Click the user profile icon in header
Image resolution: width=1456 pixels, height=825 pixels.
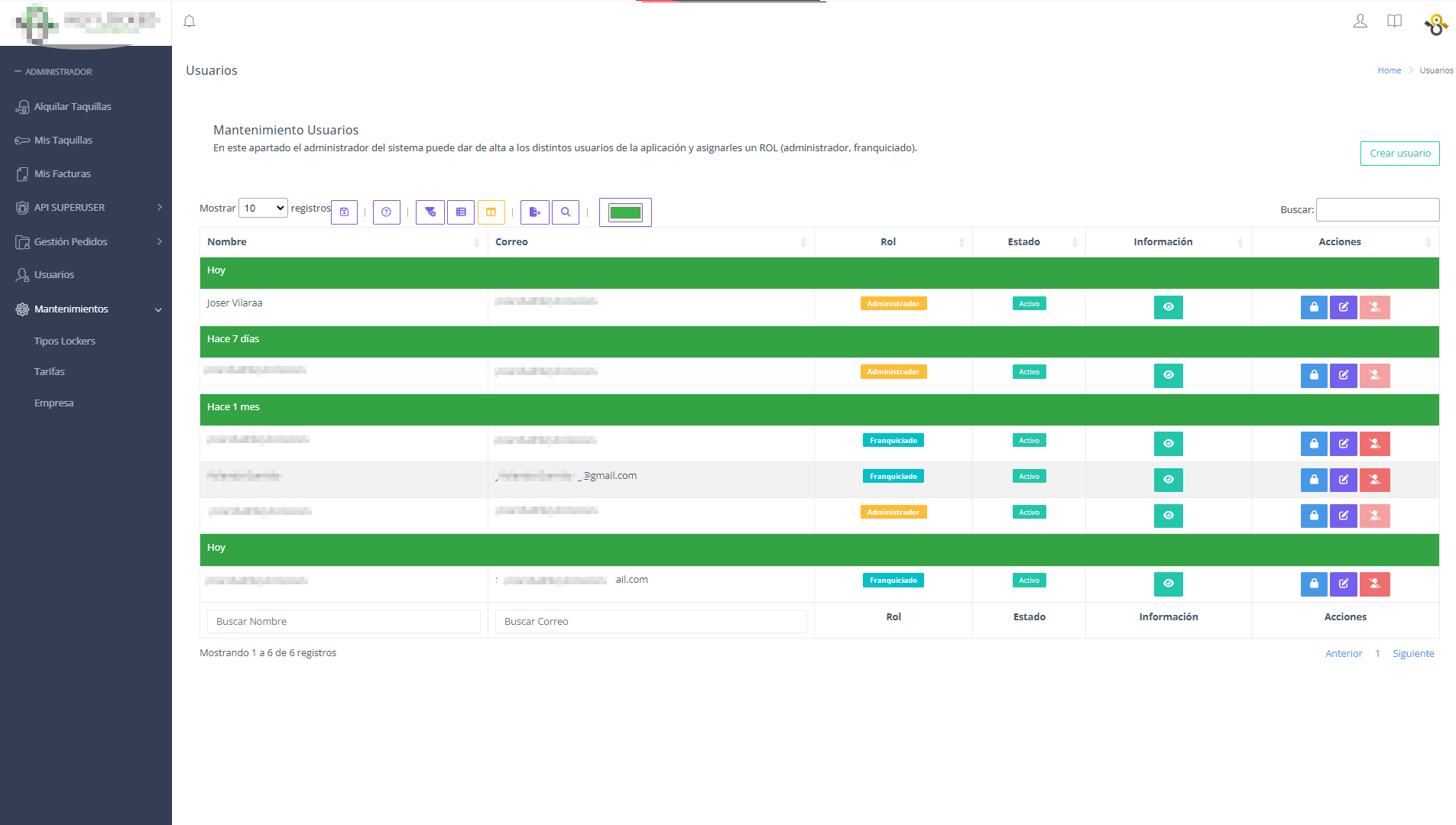(1360, 21)
